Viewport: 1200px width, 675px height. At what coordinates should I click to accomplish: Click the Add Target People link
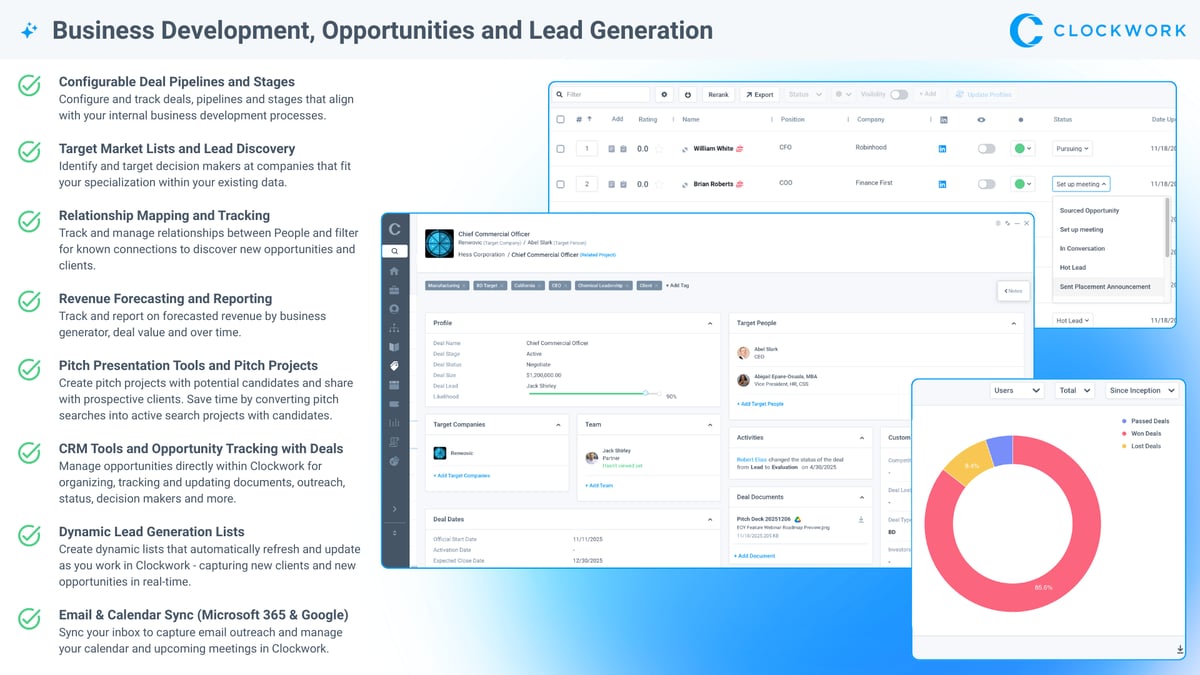pos(760,404)
